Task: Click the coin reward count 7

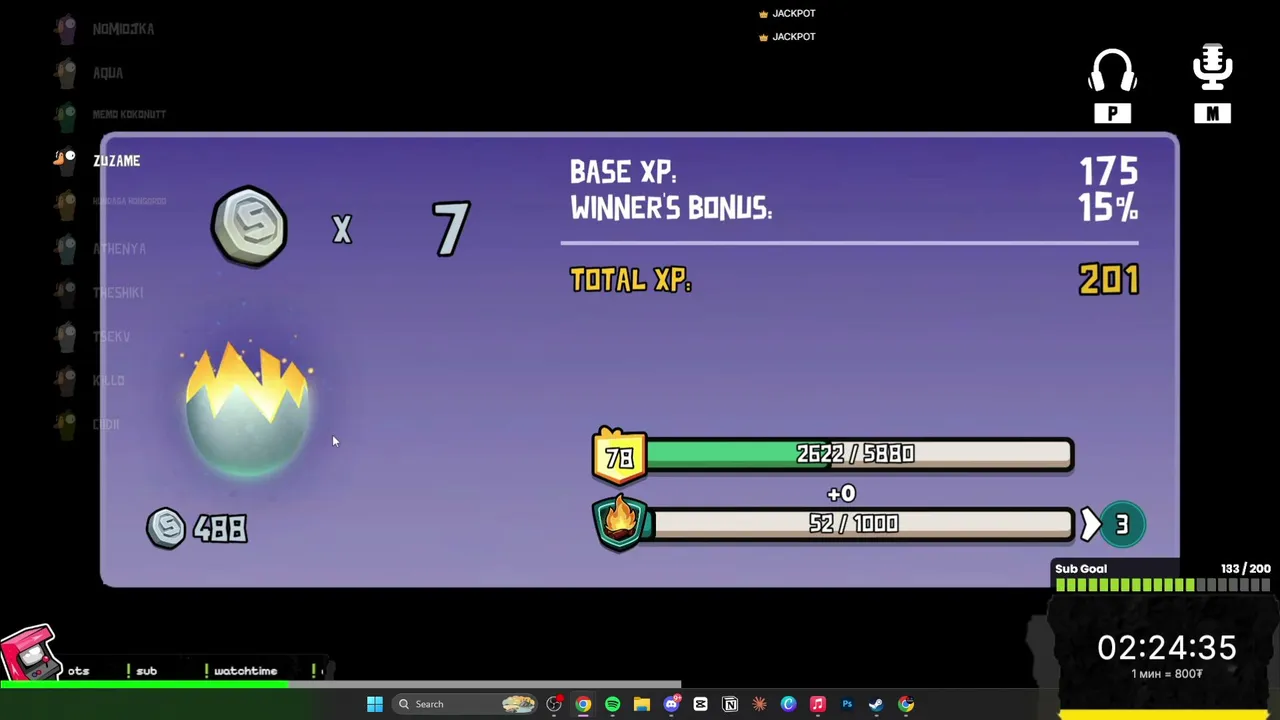Action: point(451,229)
